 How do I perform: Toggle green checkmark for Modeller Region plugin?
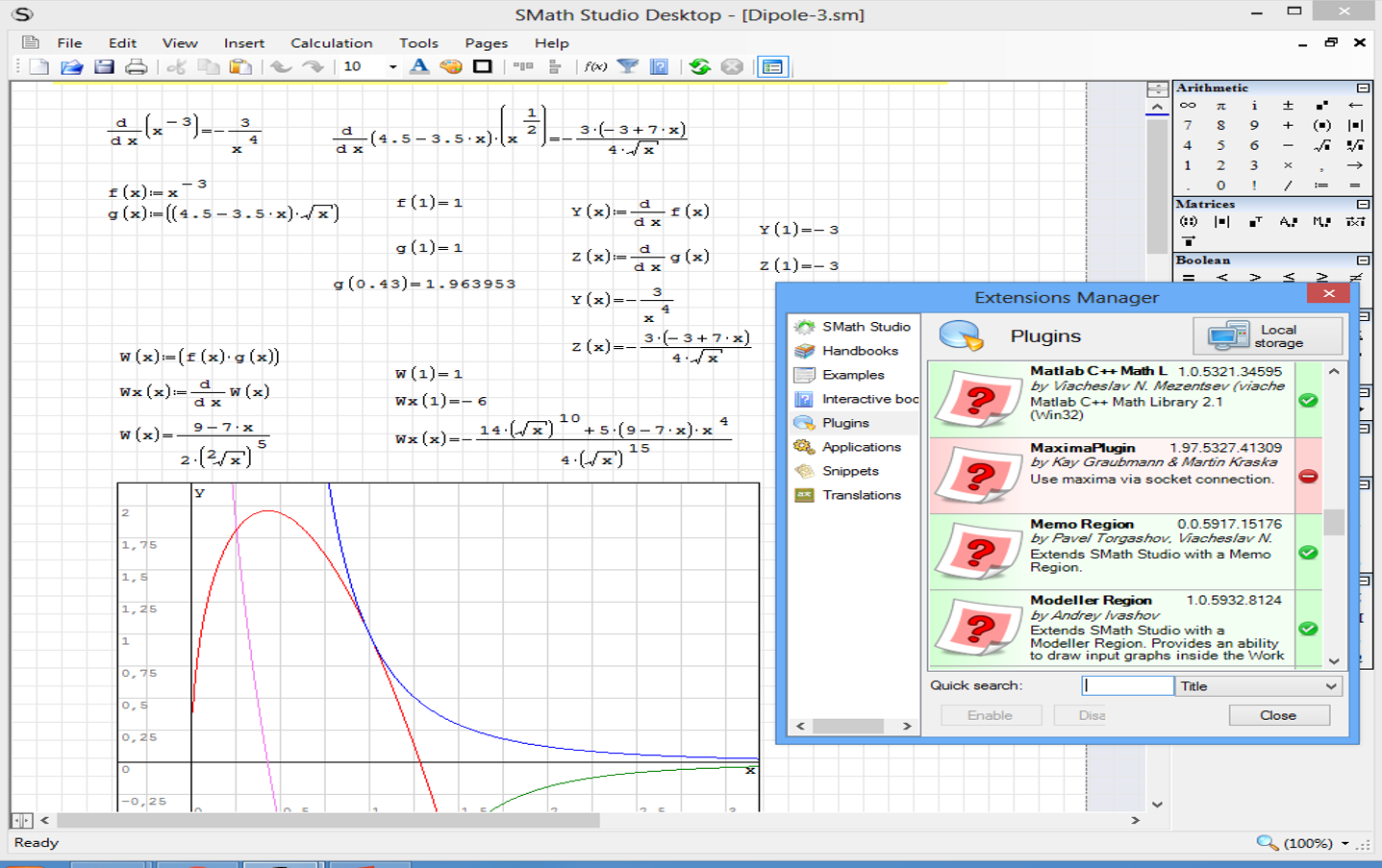(1308, 629)
